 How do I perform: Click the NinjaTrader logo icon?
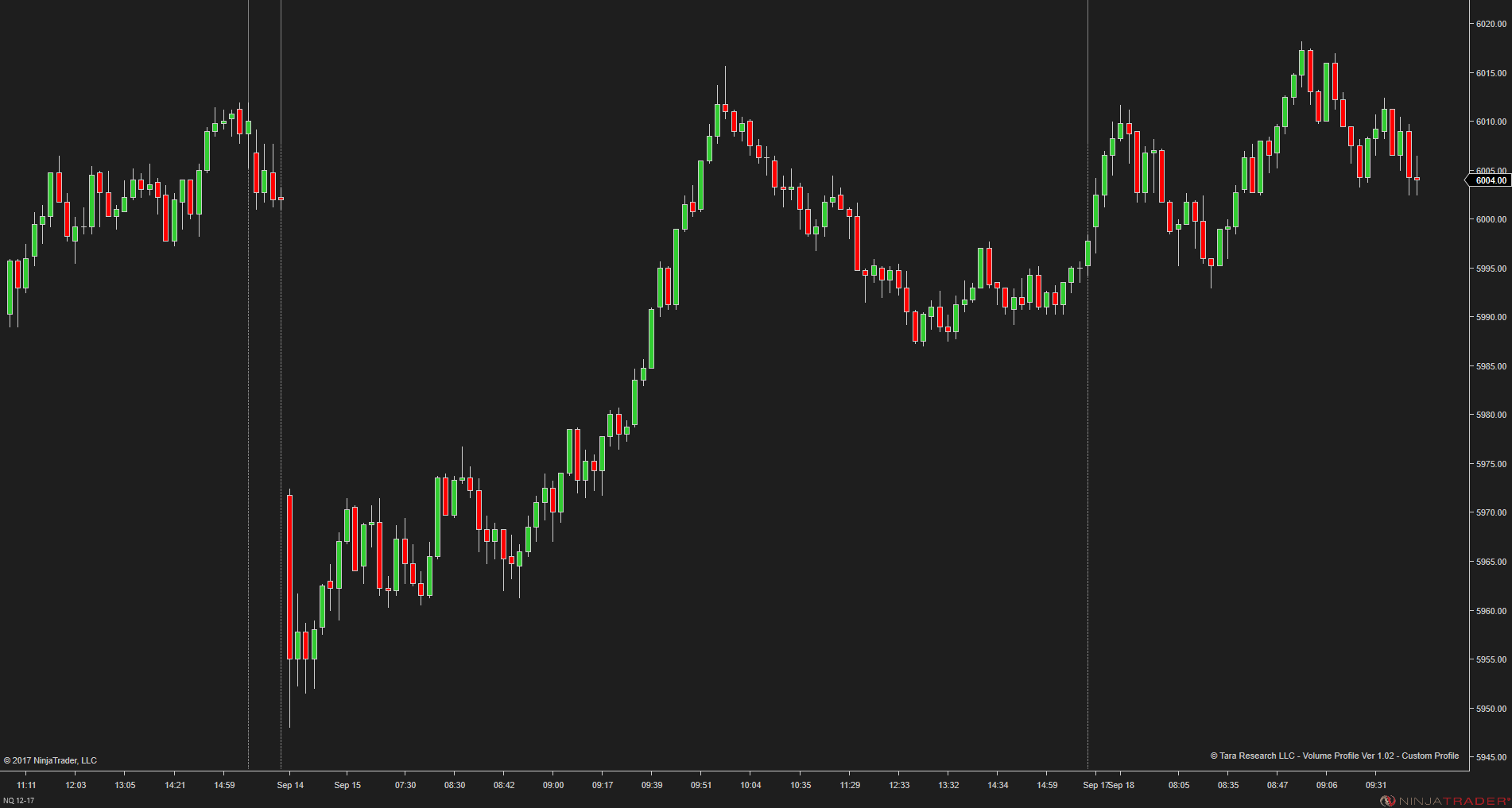coord(1387,801)
